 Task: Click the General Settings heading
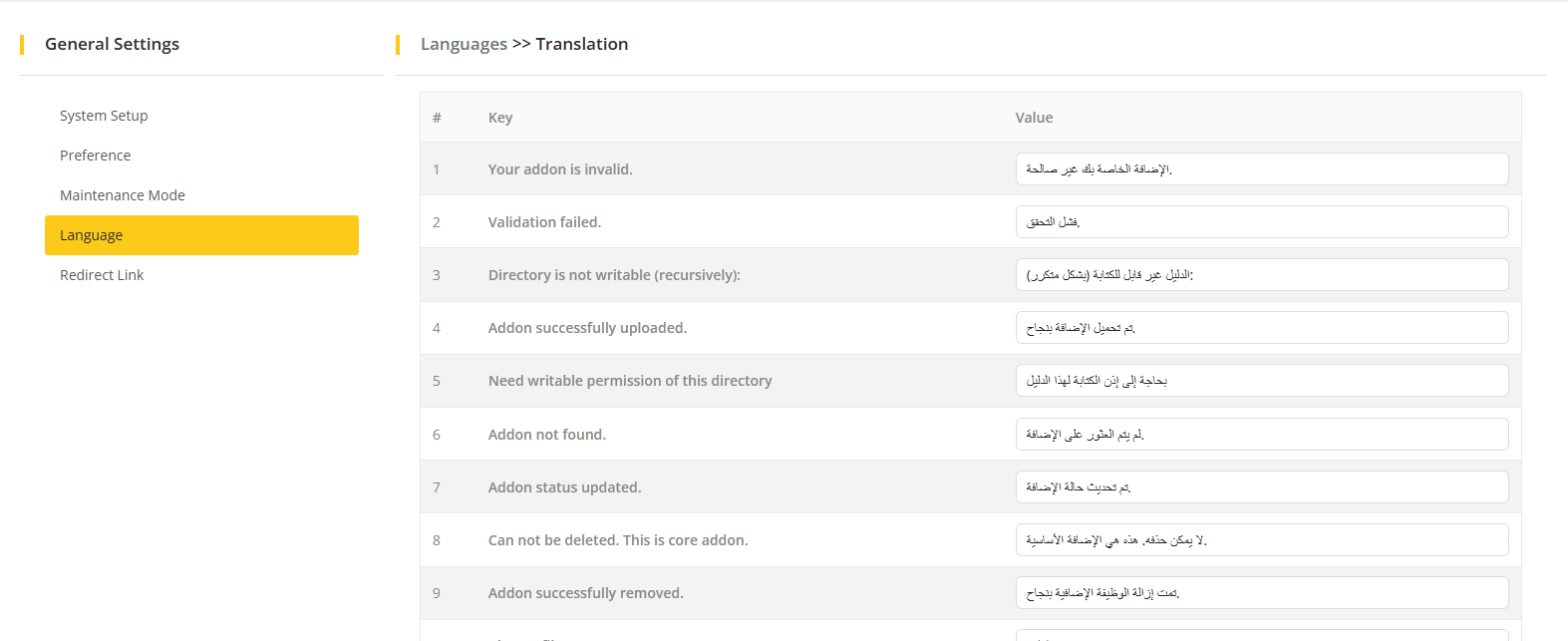112,44
